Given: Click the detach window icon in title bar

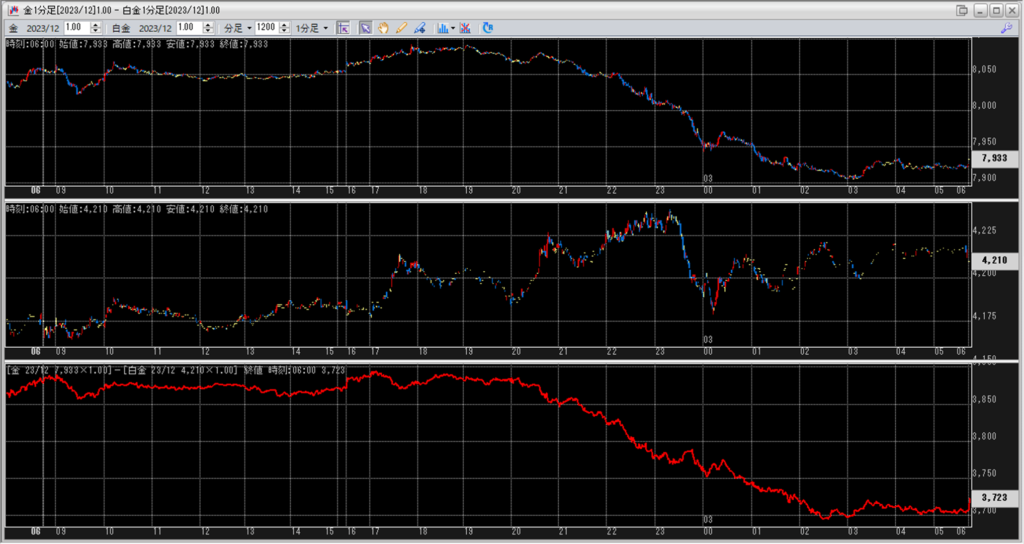Looking at the screenshot, I should [962, 10].
